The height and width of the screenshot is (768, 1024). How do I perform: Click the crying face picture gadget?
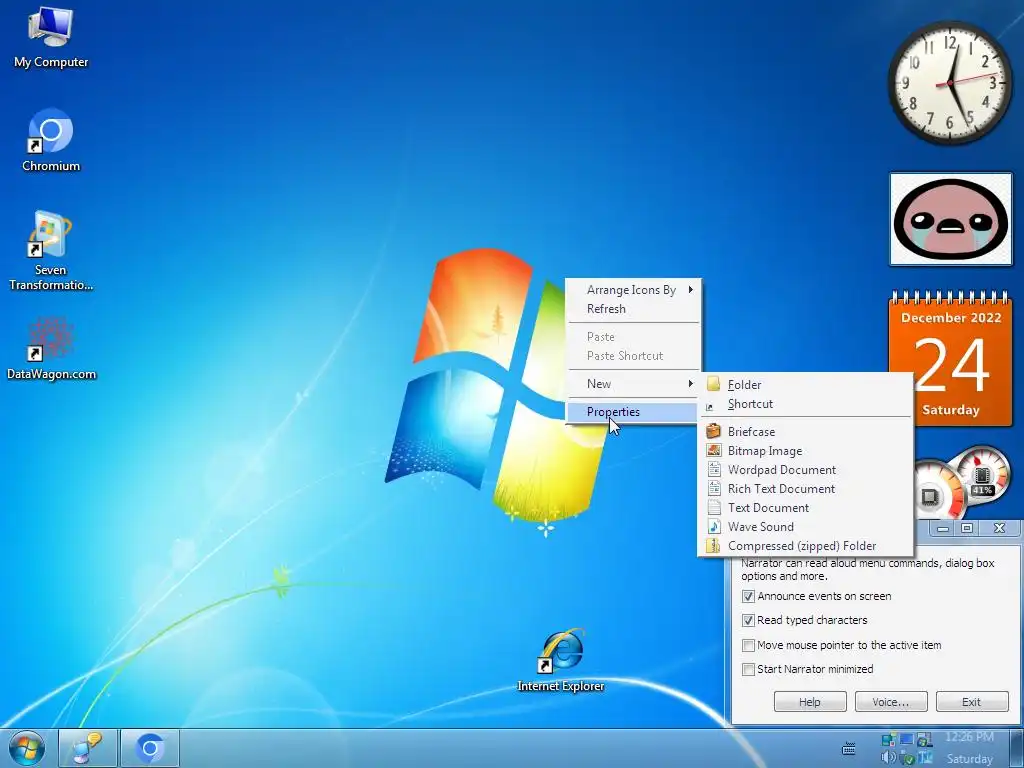point(950,219)
